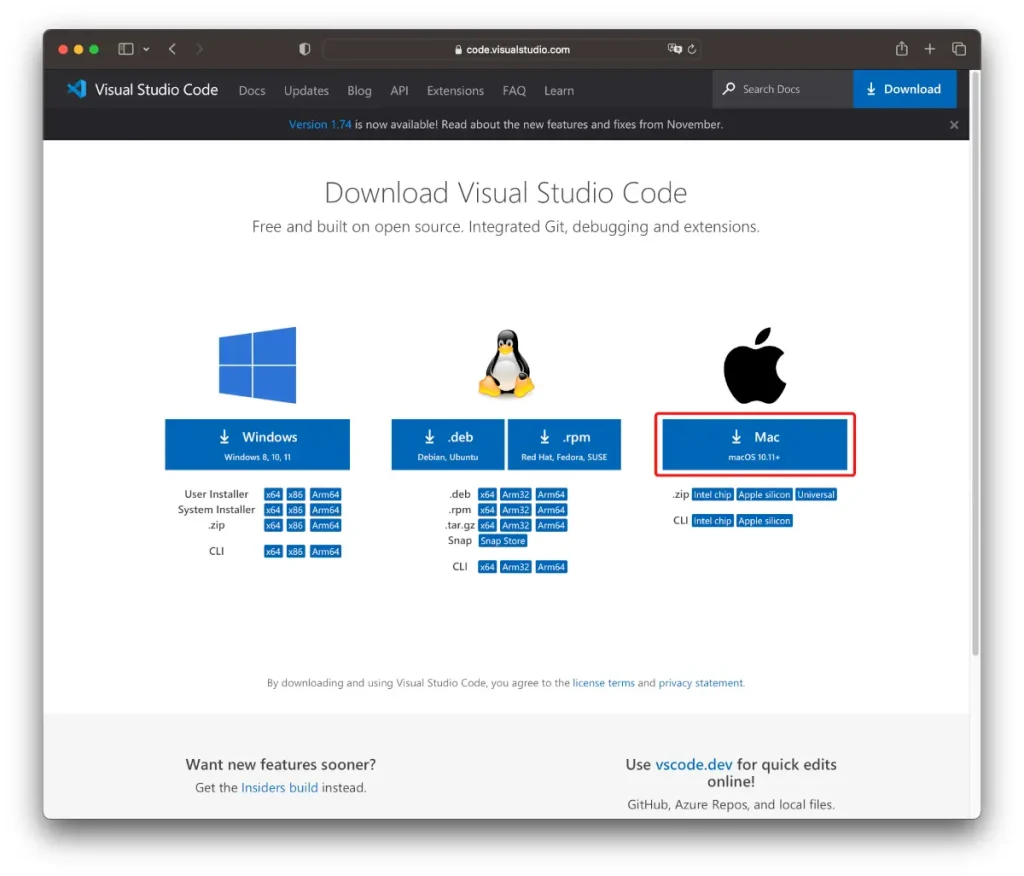Expand the sidebar dropdown chevron
Viewport: 1024px width, 876px height.
146,49
